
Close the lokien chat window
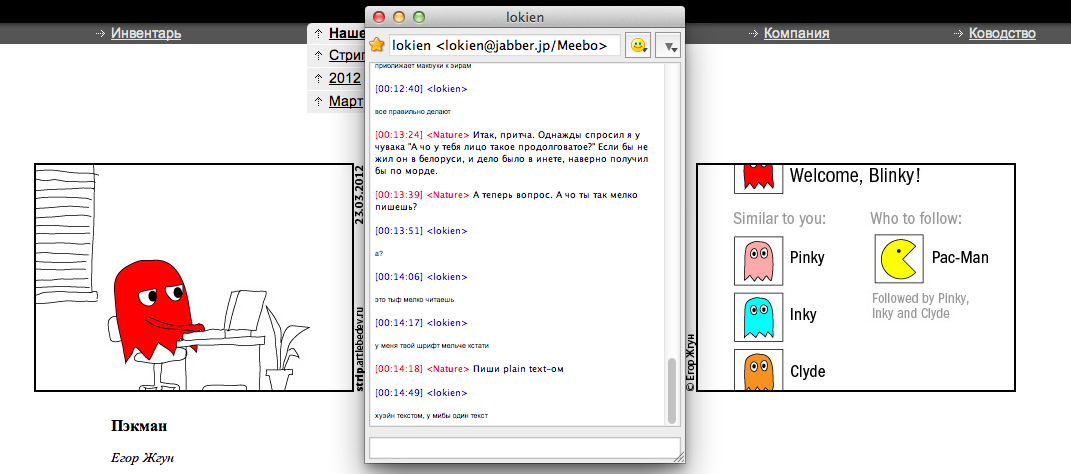point(379,17)
